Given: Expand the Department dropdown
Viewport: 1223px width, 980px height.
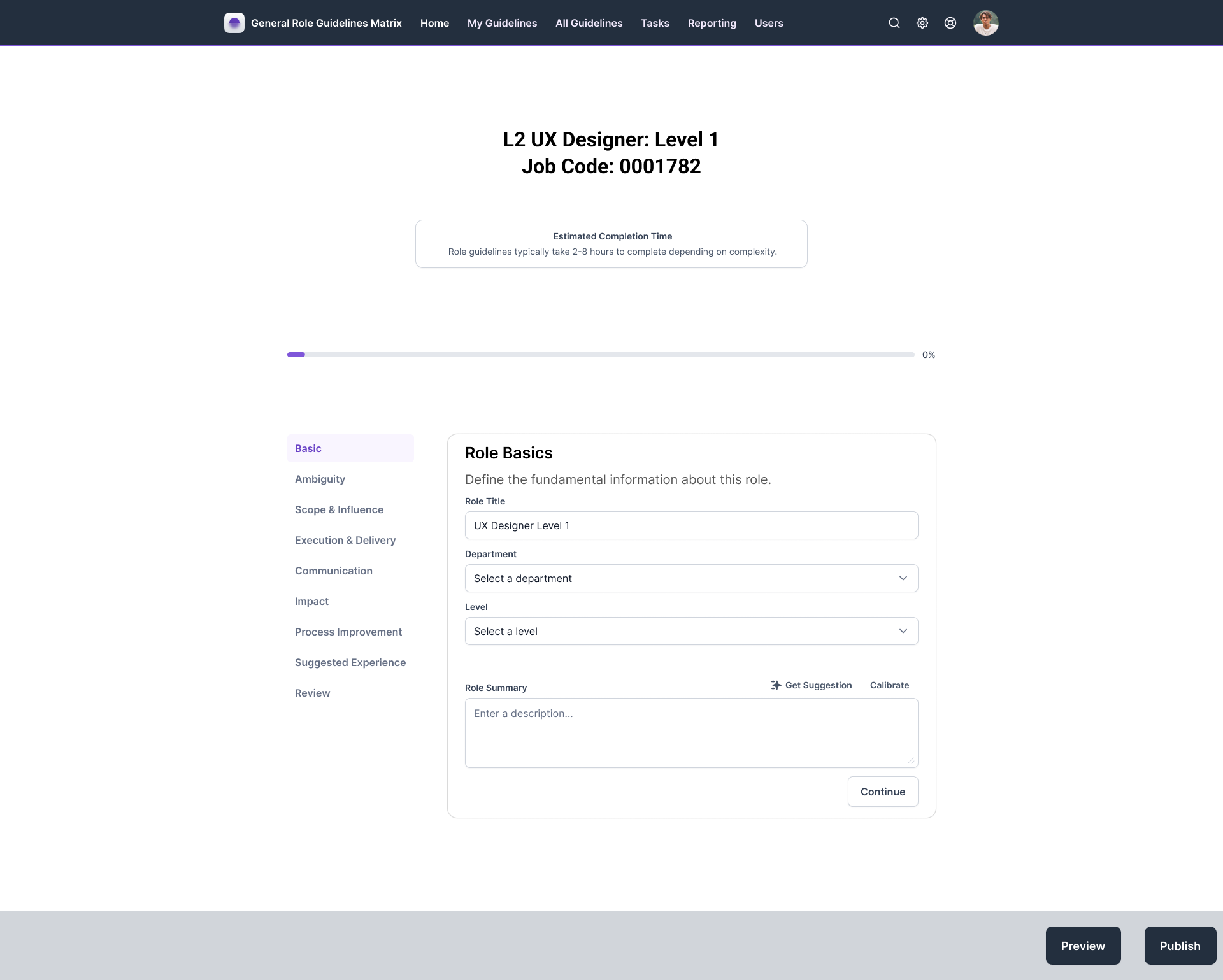Looking at the screenshot, I should point(692,578).
